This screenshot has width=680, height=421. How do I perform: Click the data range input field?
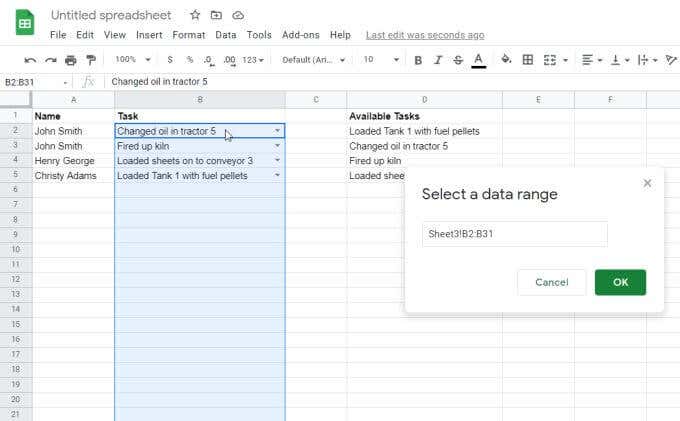click(514, 234)
